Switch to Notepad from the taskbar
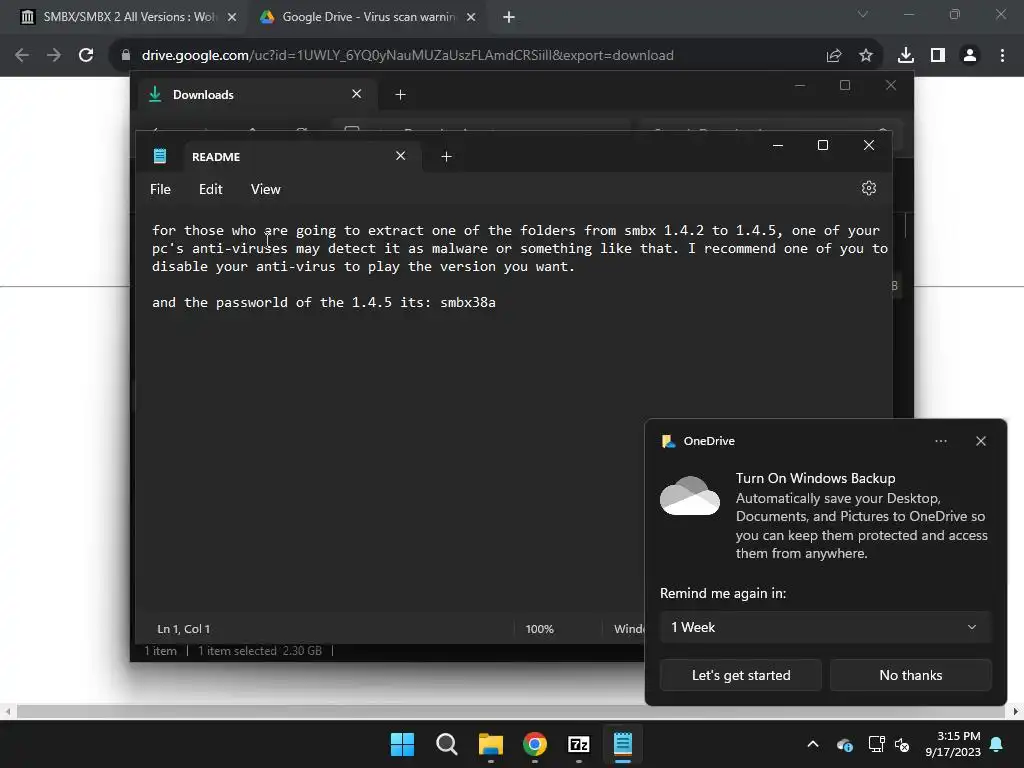Image resolution: width=1024 pixels, height=768 pixels. click(623, 744)
